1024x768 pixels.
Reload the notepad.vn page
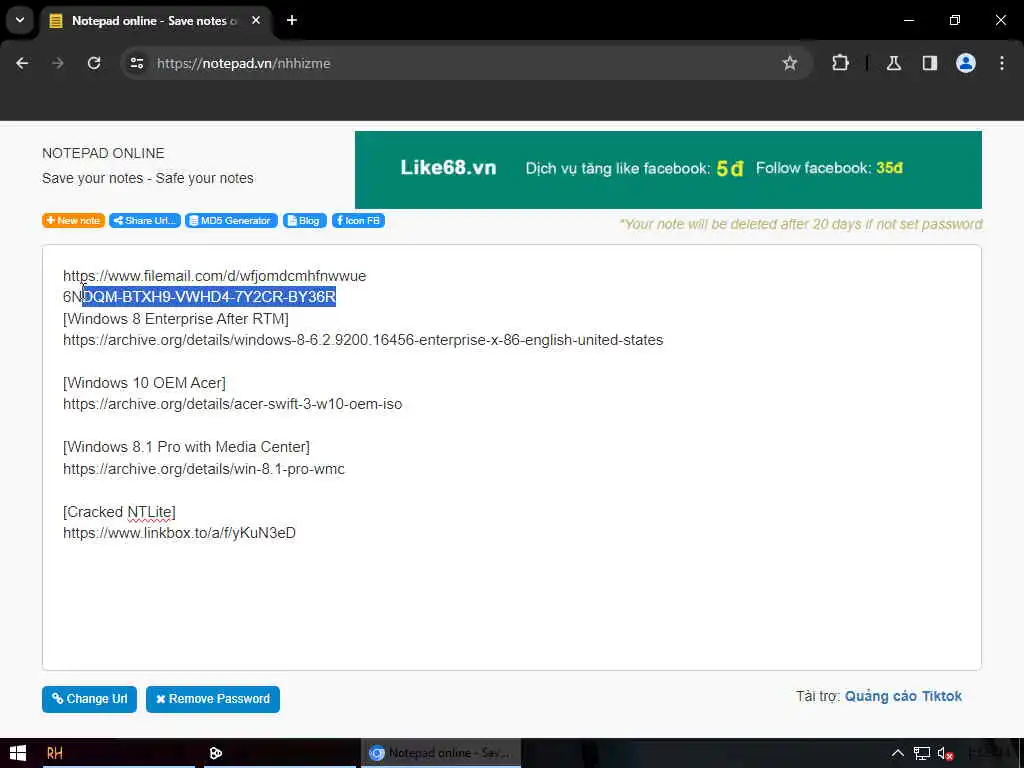click(94, 63)
